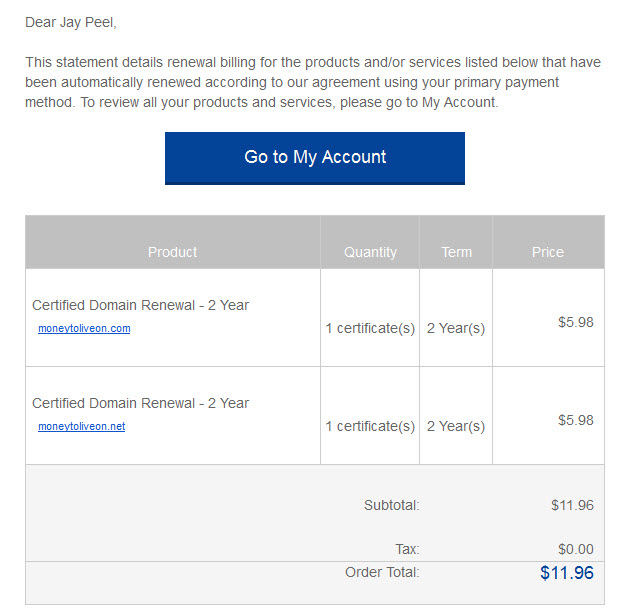This screenshot has width=625, height=614.
Task: Click second Certified Domain Renewal product name
Action: tap(140, 403)
